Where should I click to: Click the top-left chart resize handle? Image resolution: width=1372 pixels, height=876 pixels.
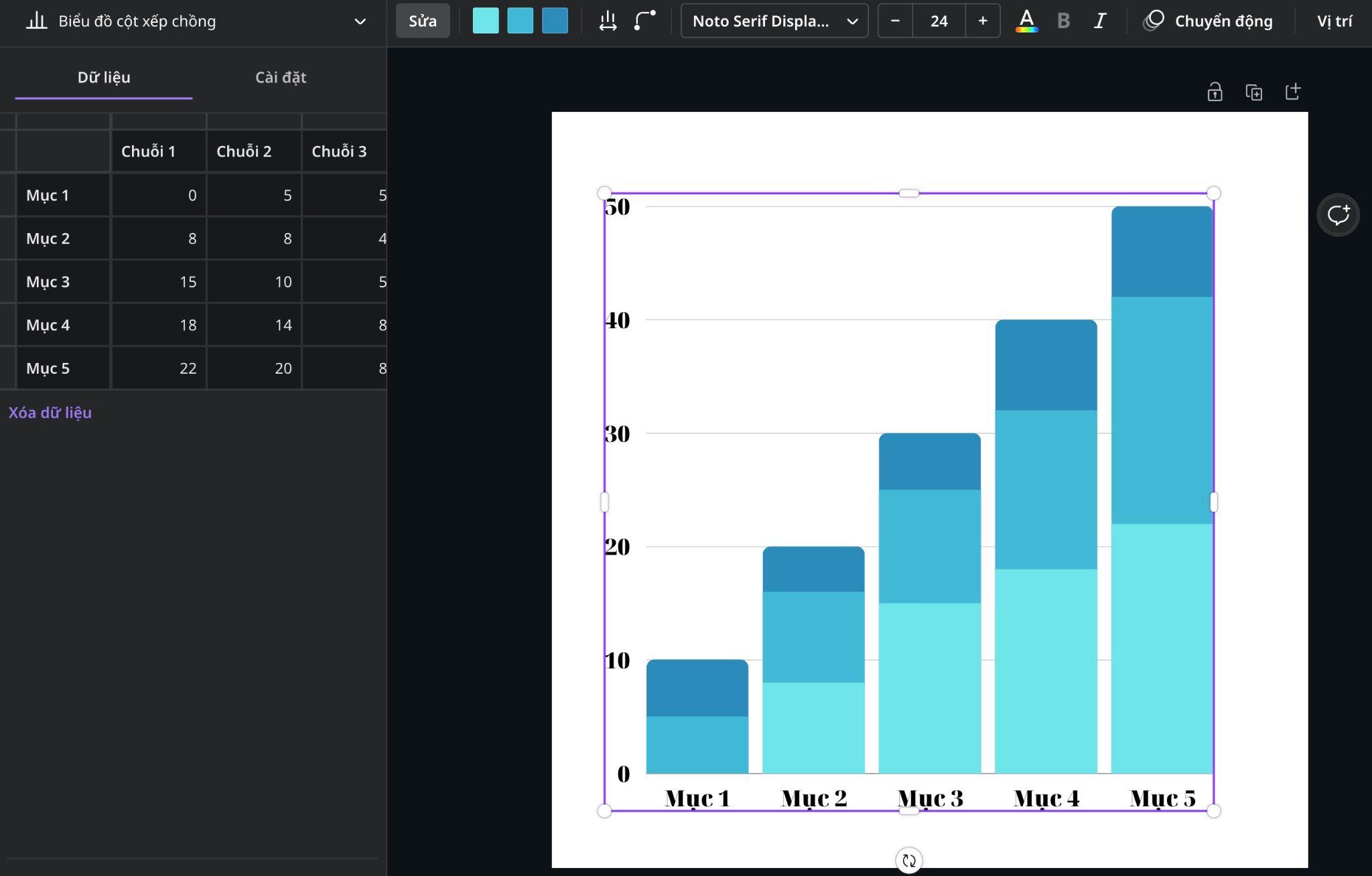pos(604,194)
